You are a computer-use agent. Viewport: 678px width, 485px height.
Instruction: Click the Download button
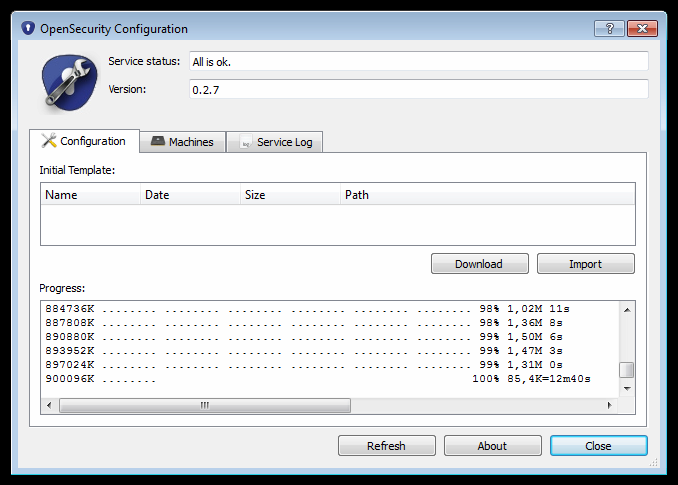479,264
